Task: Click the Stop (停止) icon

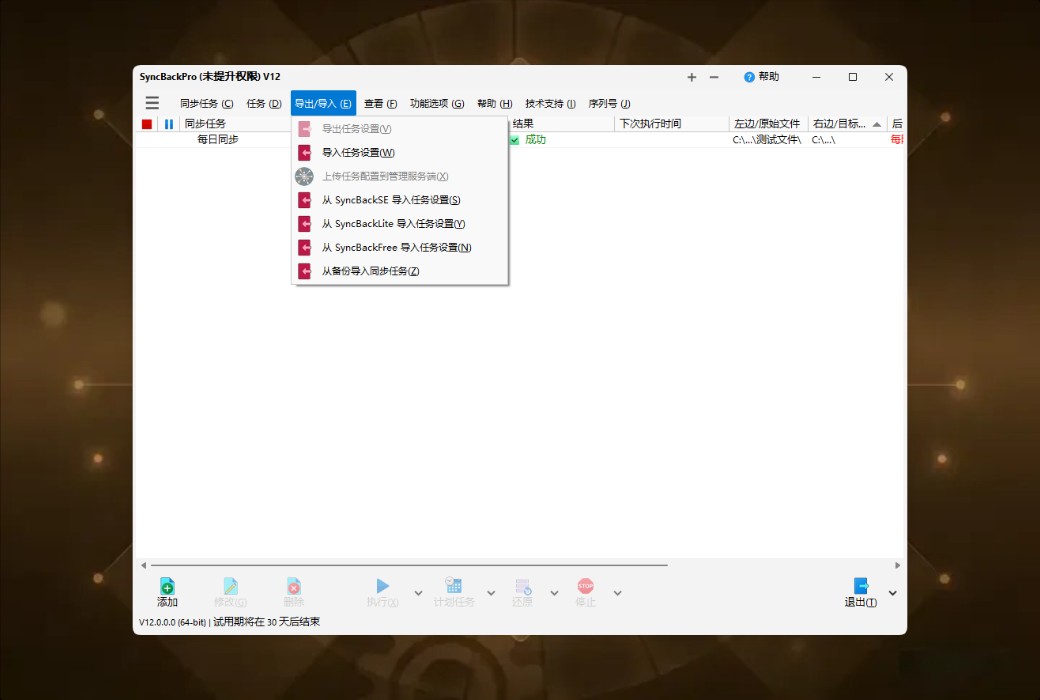Action: click(585, 588)
